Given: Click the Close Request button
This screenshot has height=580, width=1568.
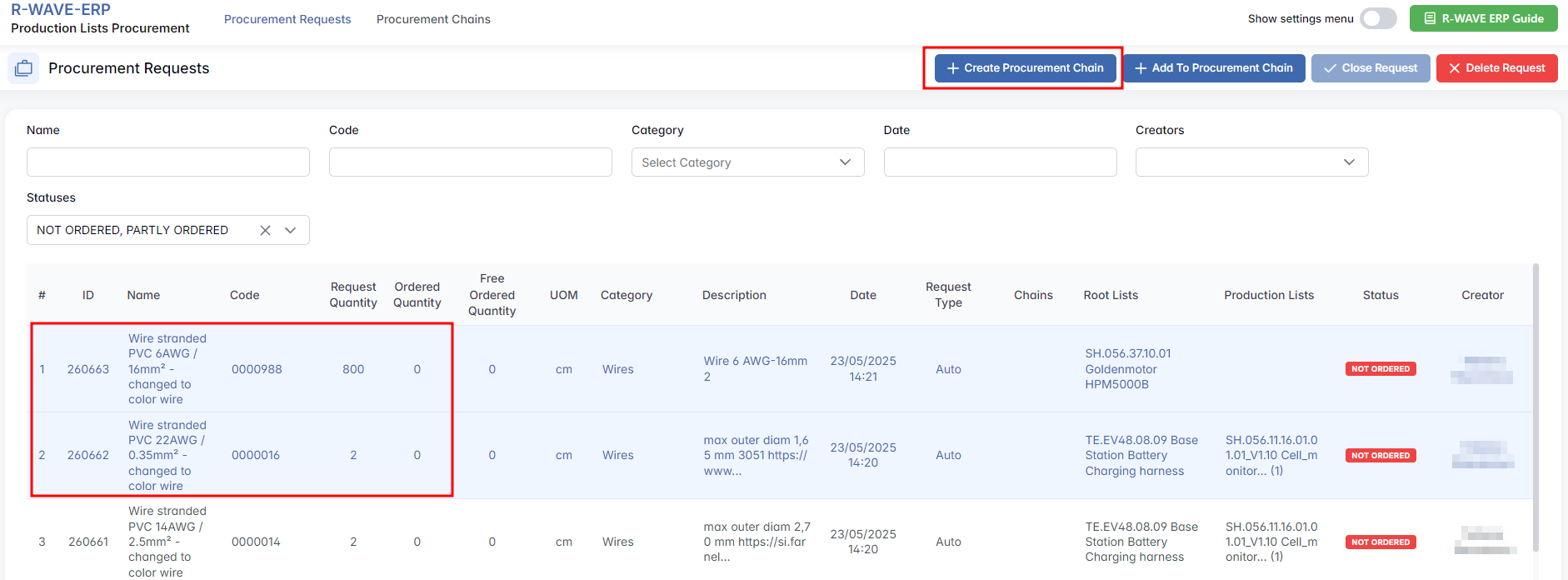Looking at the screenshot, I should pyautogui.click(x=1370, y=68).
